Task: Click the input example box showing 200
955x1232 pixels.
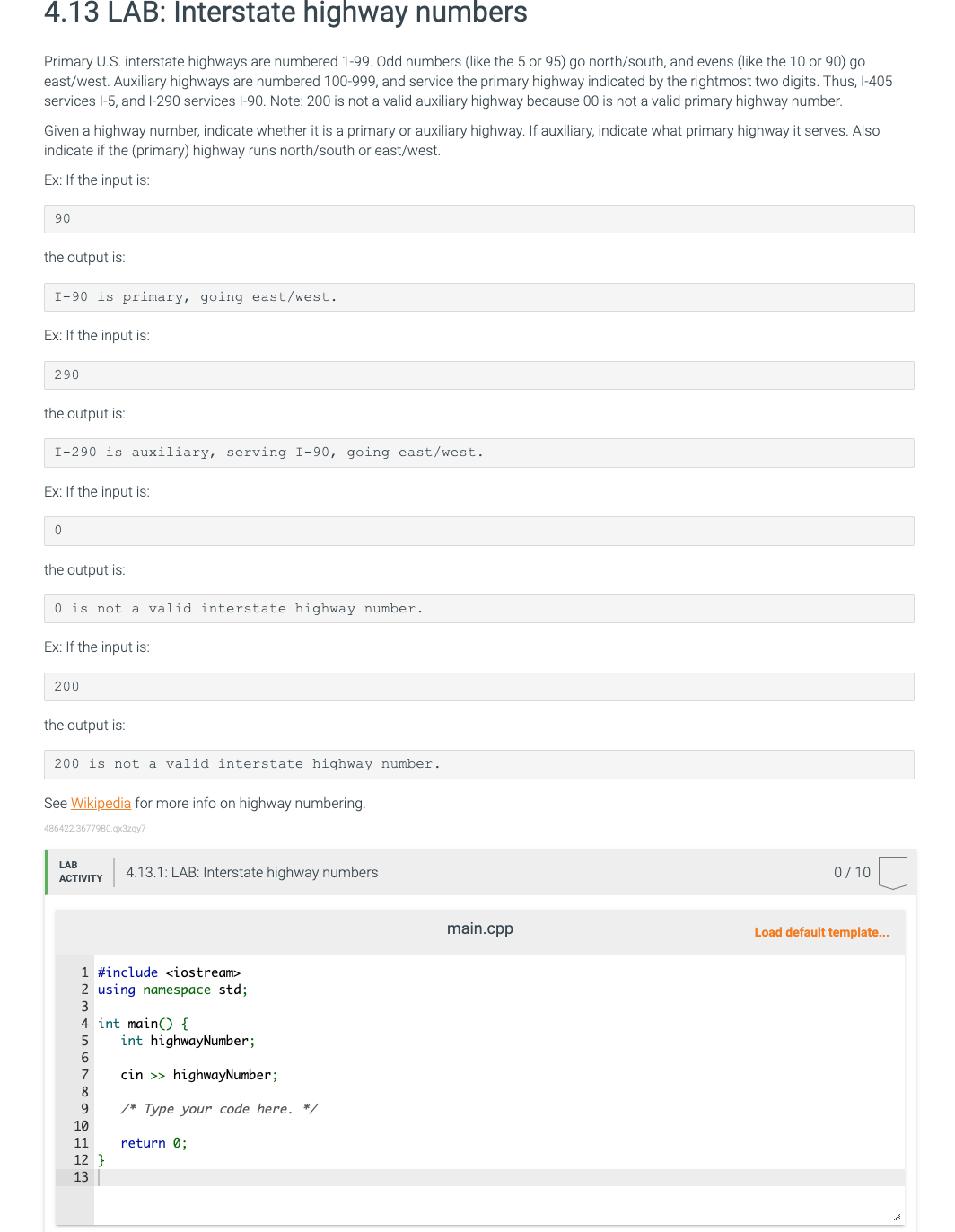Action: 479,687
